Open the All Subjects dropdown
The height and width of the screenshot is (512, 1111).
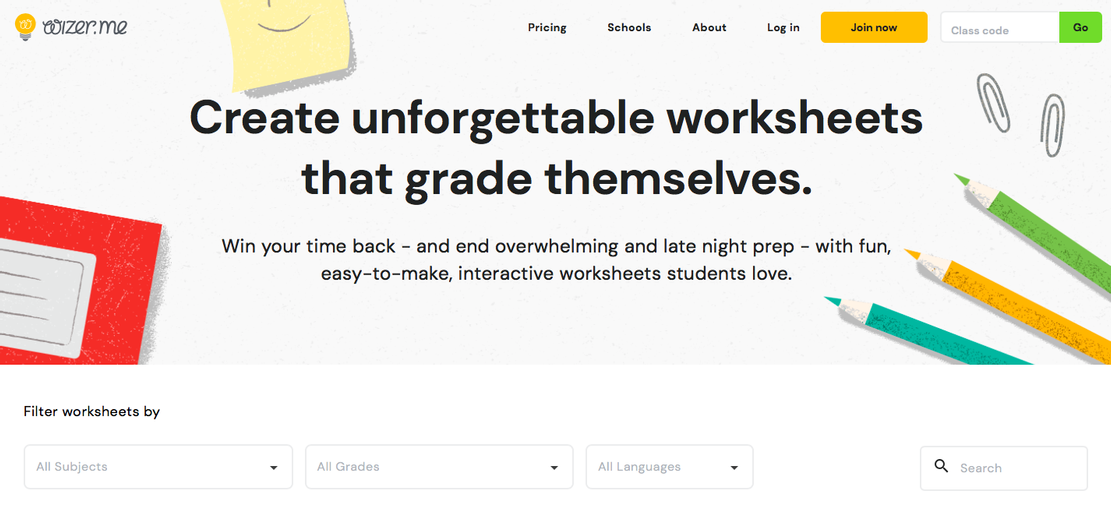point(158,467)
